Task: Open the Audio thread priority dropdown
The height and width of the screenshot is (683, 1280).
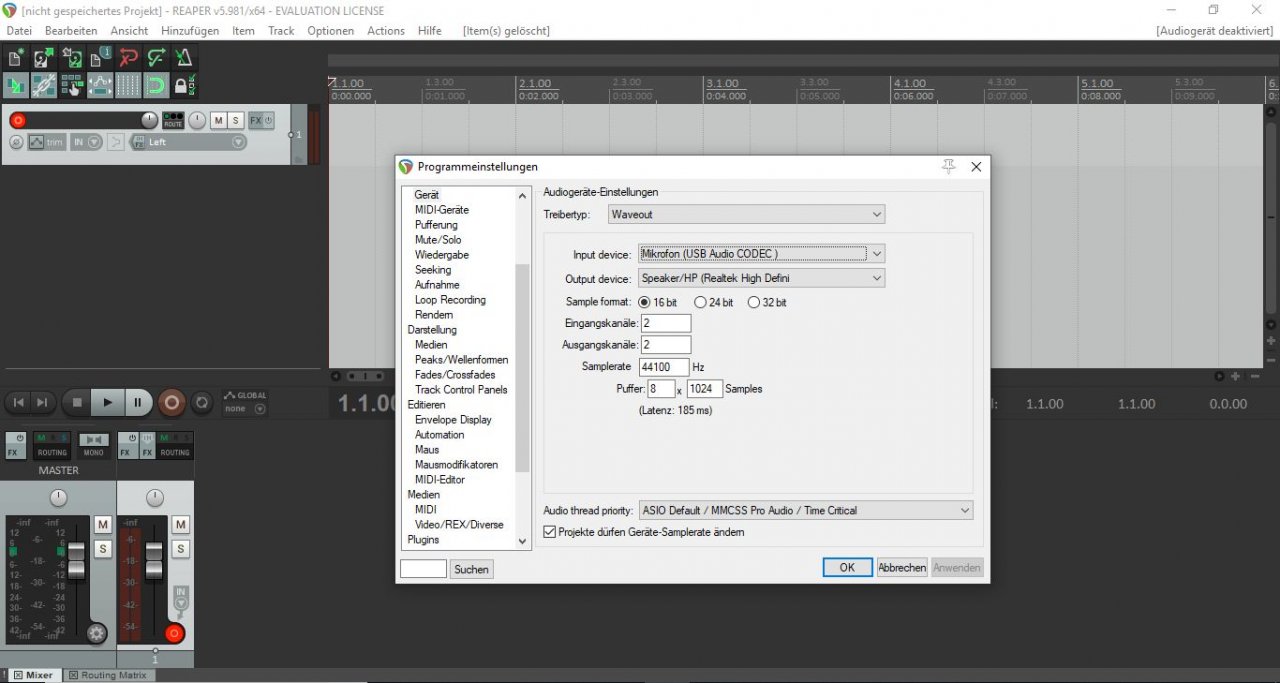Action: tap(806, 510)
